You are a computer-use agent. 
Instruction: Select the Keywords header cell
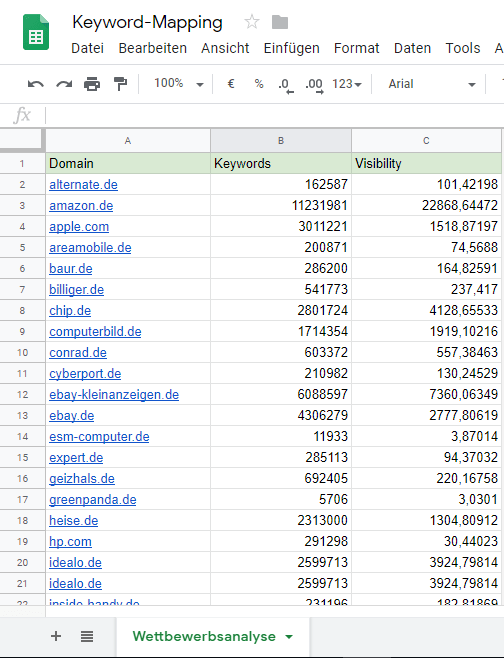tap(281, 163)
